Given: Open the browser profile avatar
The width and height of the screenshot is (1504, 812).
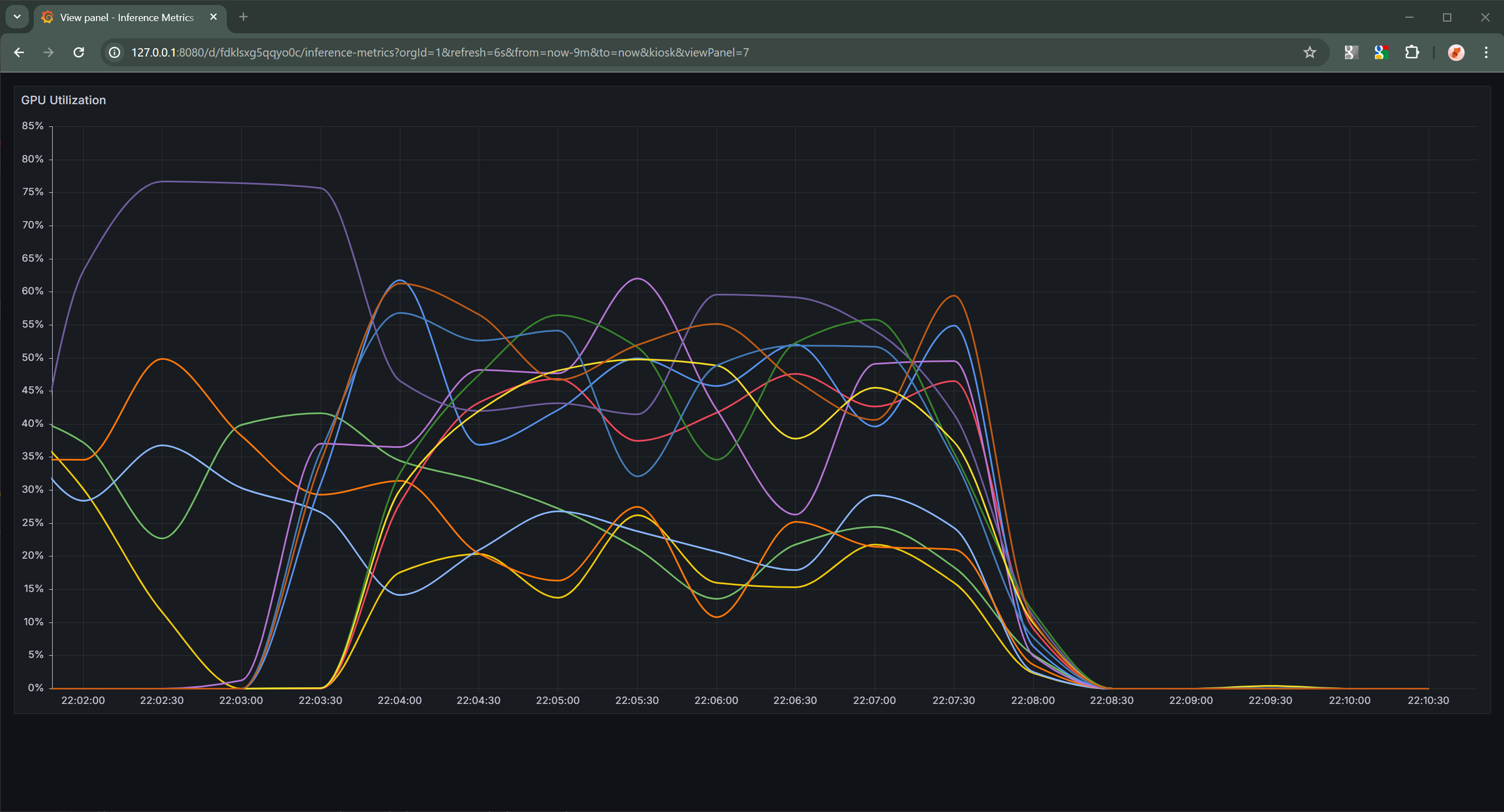Looking at the screenshot, I should pos(1456,53).
